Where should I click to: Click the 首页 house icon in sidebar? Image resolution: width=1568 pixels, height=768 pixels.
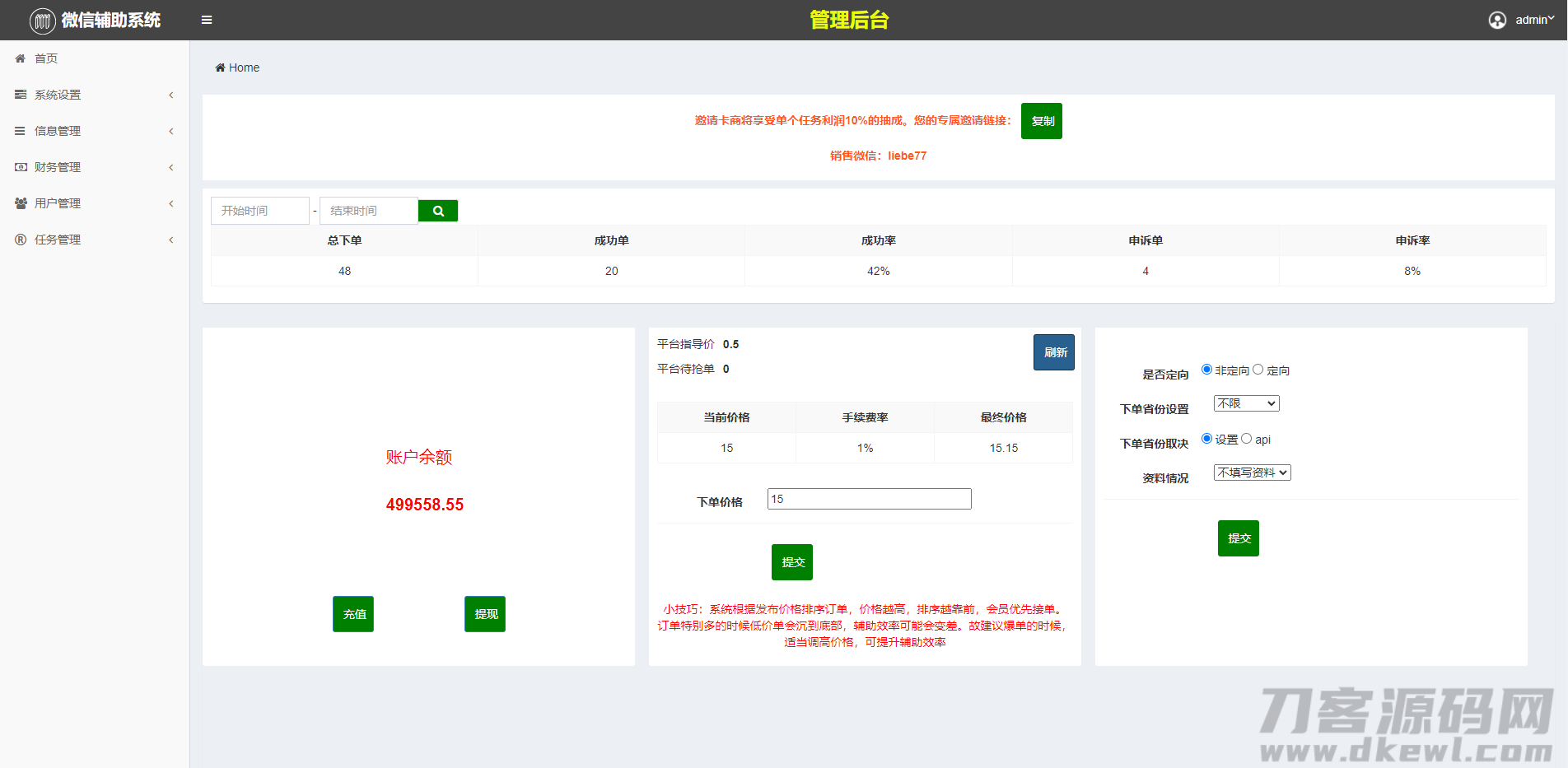tap(21, 58)
